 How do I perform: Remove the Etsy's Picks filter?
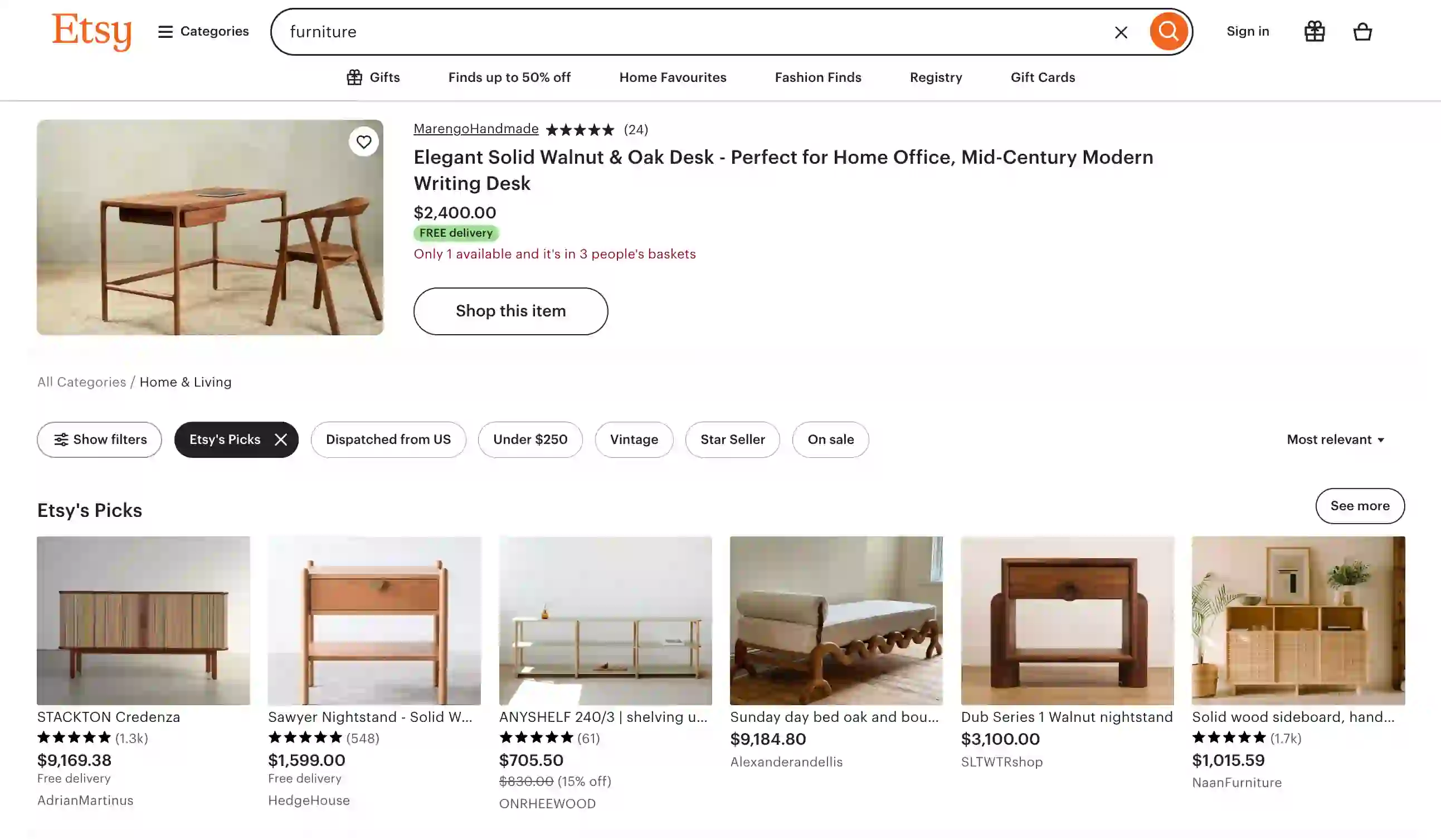[280, 439]
